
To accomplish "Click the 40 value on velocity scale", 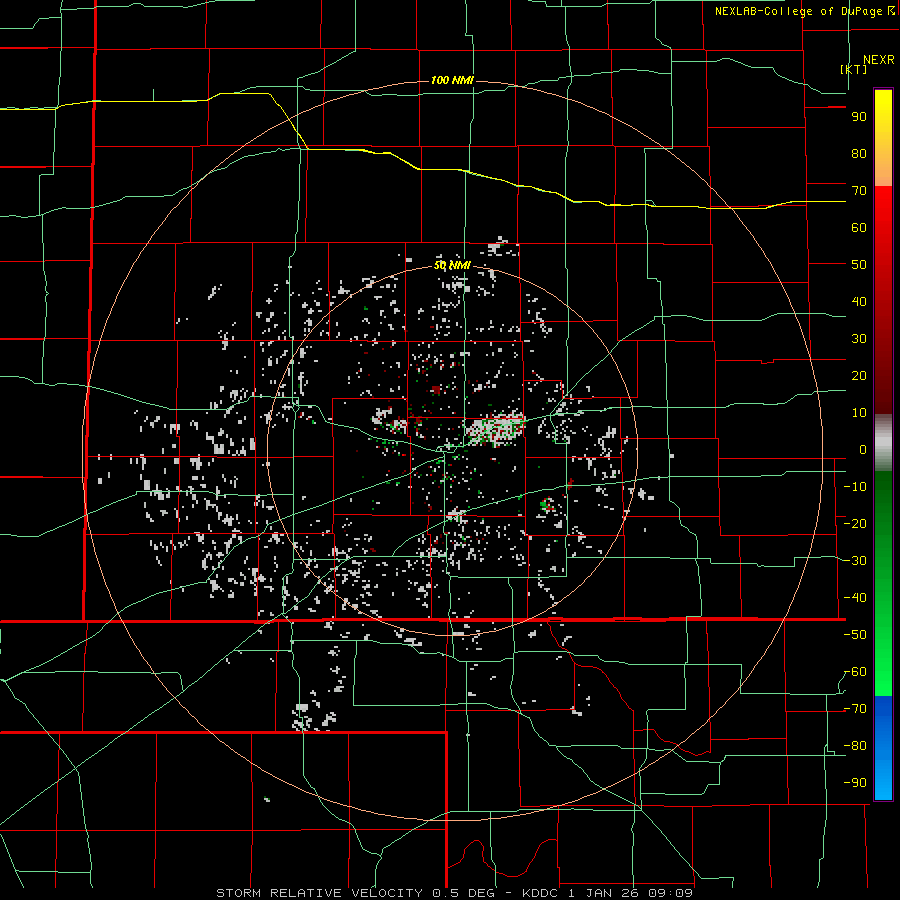I will (x=859, y=302).
